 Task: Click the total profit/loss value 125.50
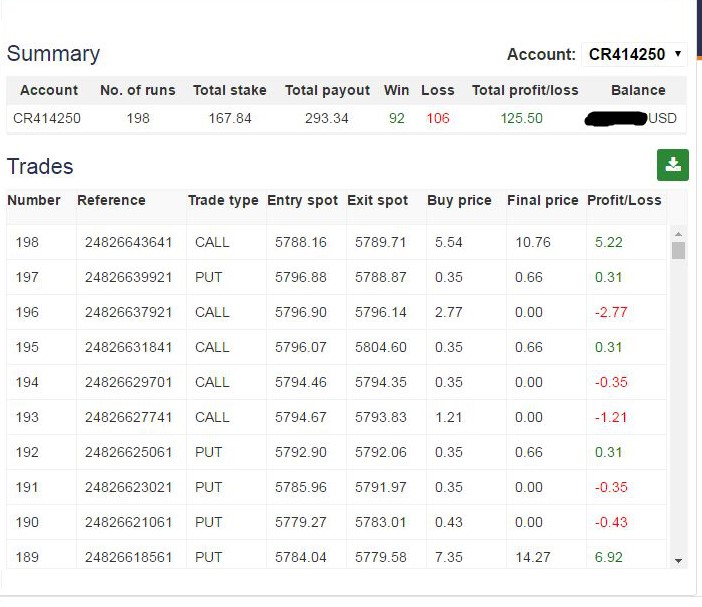tap(521, 118)
